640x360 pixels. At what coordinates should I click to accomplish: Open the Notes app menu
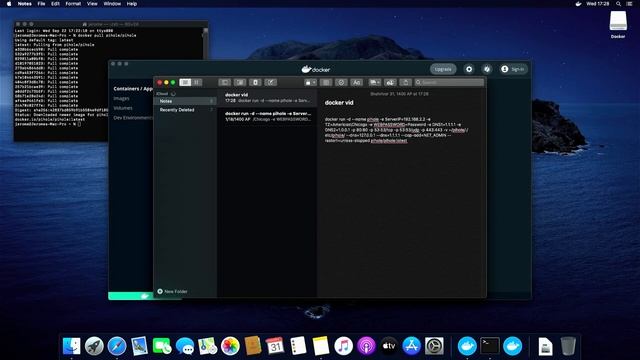[24, 4]
